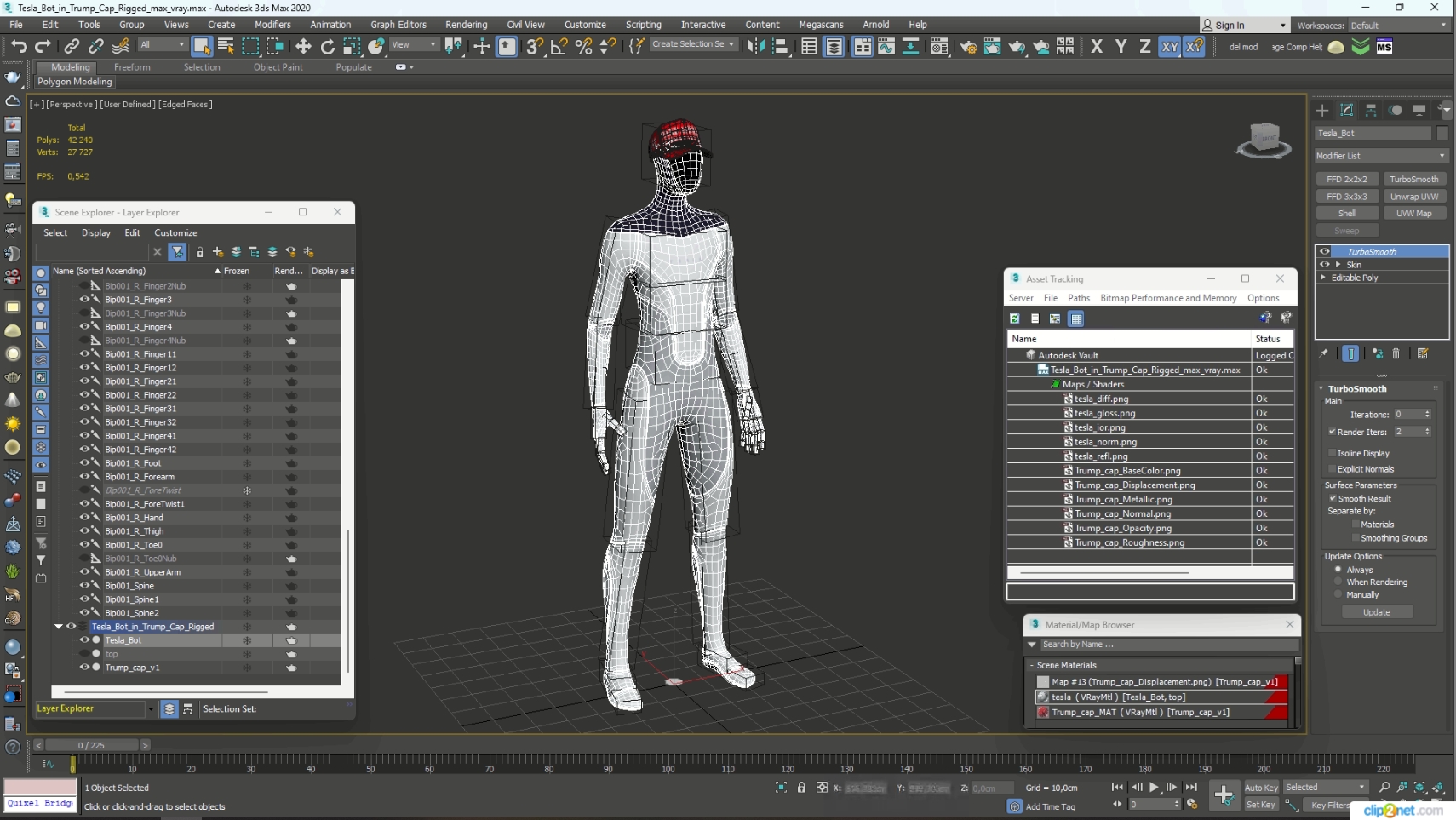Activate the Select and Link tool
Image resolution: width=1456 pixels, height=820 pixels.
[72, 46]
